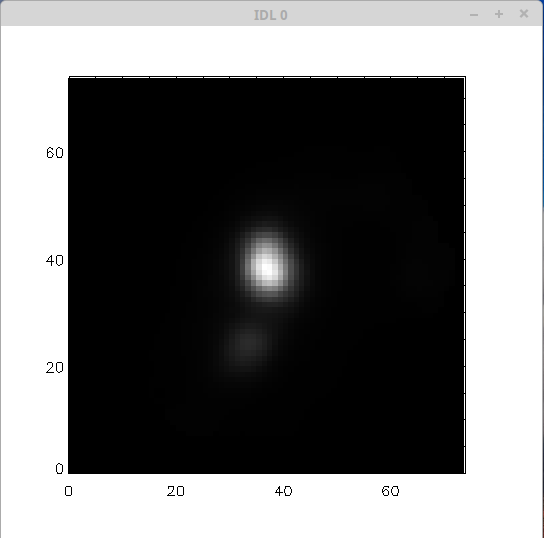Click the x-axis label 60
Screen dimensions: 544x538
click(x=390, y=491)
